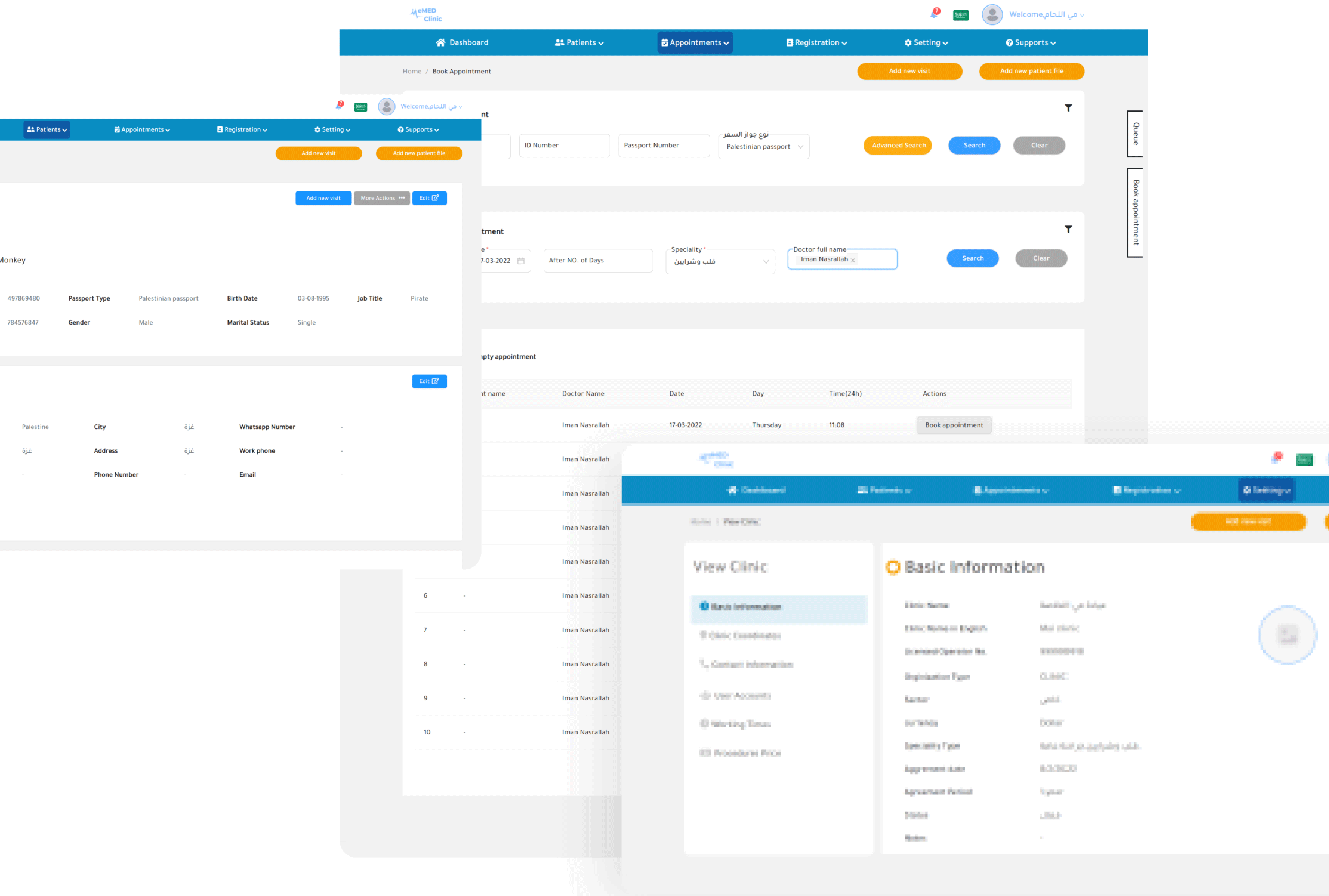Click Advanced Search button

(898, 145)
